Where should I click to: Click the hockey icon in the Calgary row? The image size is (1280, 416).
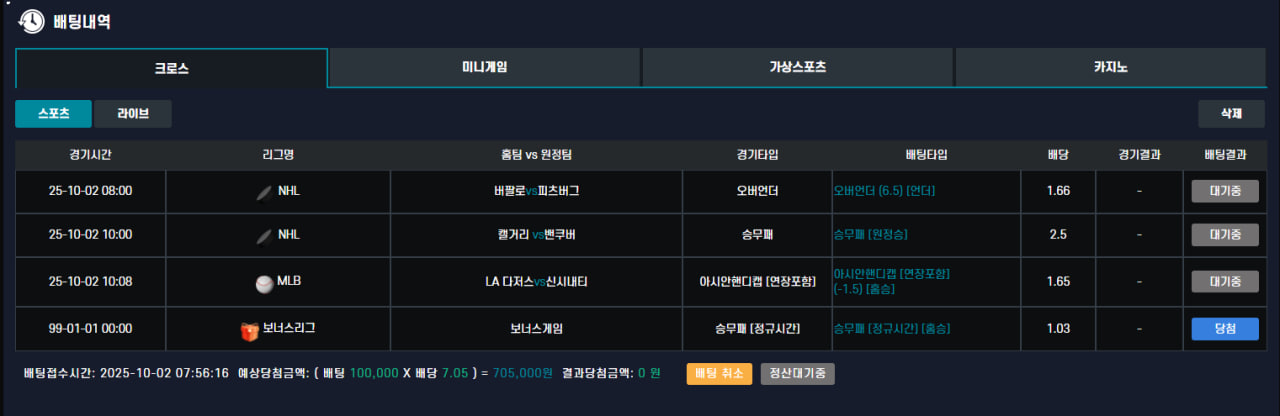[x=264, y=236]
